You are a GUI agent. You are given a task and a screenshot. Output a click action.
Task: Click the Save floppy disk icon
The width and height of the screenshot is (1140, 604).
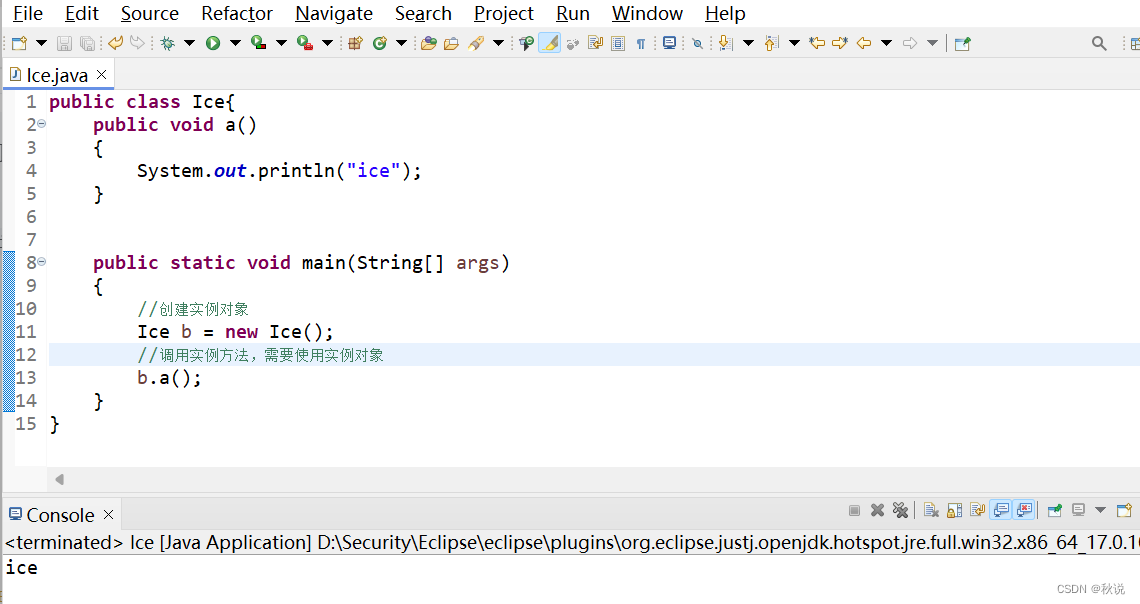65,44
